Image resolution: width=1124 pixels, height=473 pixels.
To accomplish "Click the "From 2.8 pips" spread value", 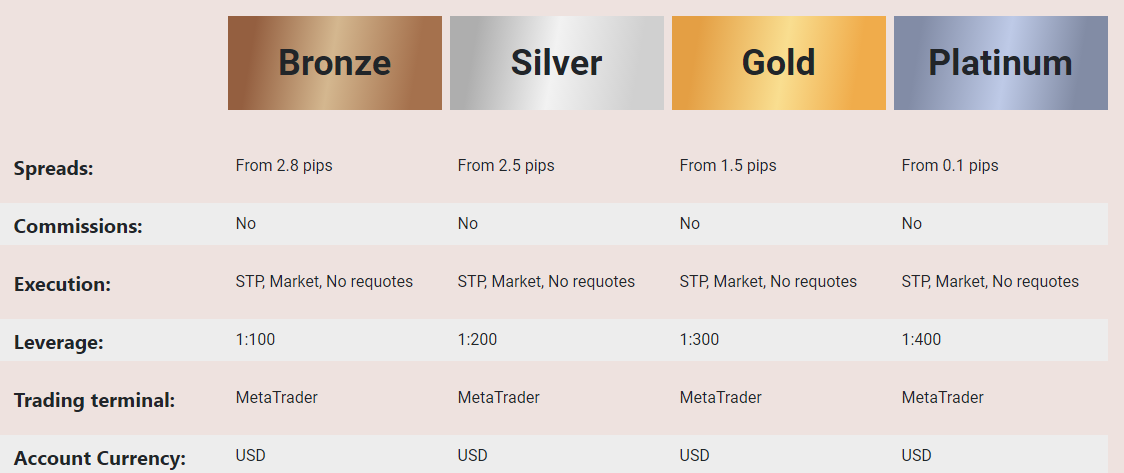I will point(284,165).
